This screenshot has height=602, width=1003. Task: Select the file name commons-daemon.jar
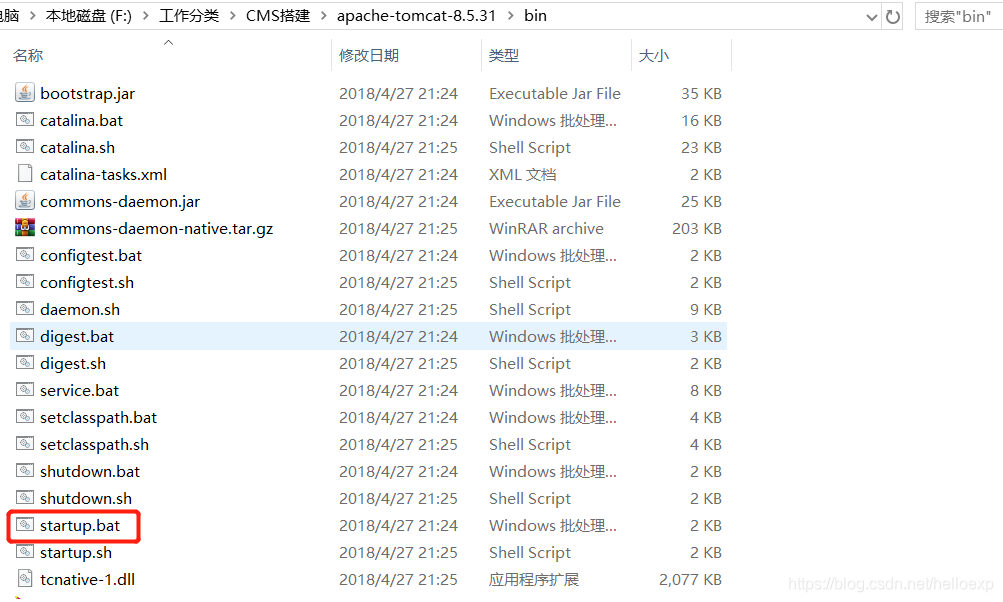coord(120,202)
